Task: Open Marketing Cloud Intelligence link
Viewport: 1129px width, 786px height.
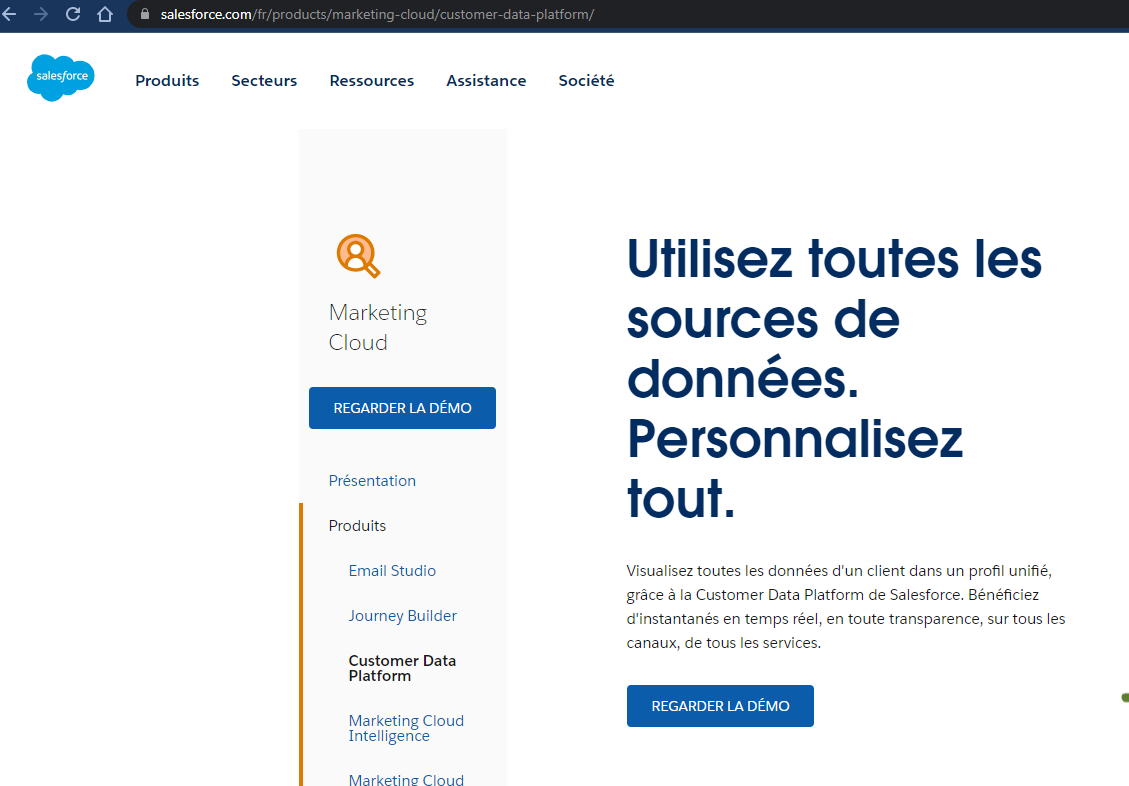Action: [406, 728]
